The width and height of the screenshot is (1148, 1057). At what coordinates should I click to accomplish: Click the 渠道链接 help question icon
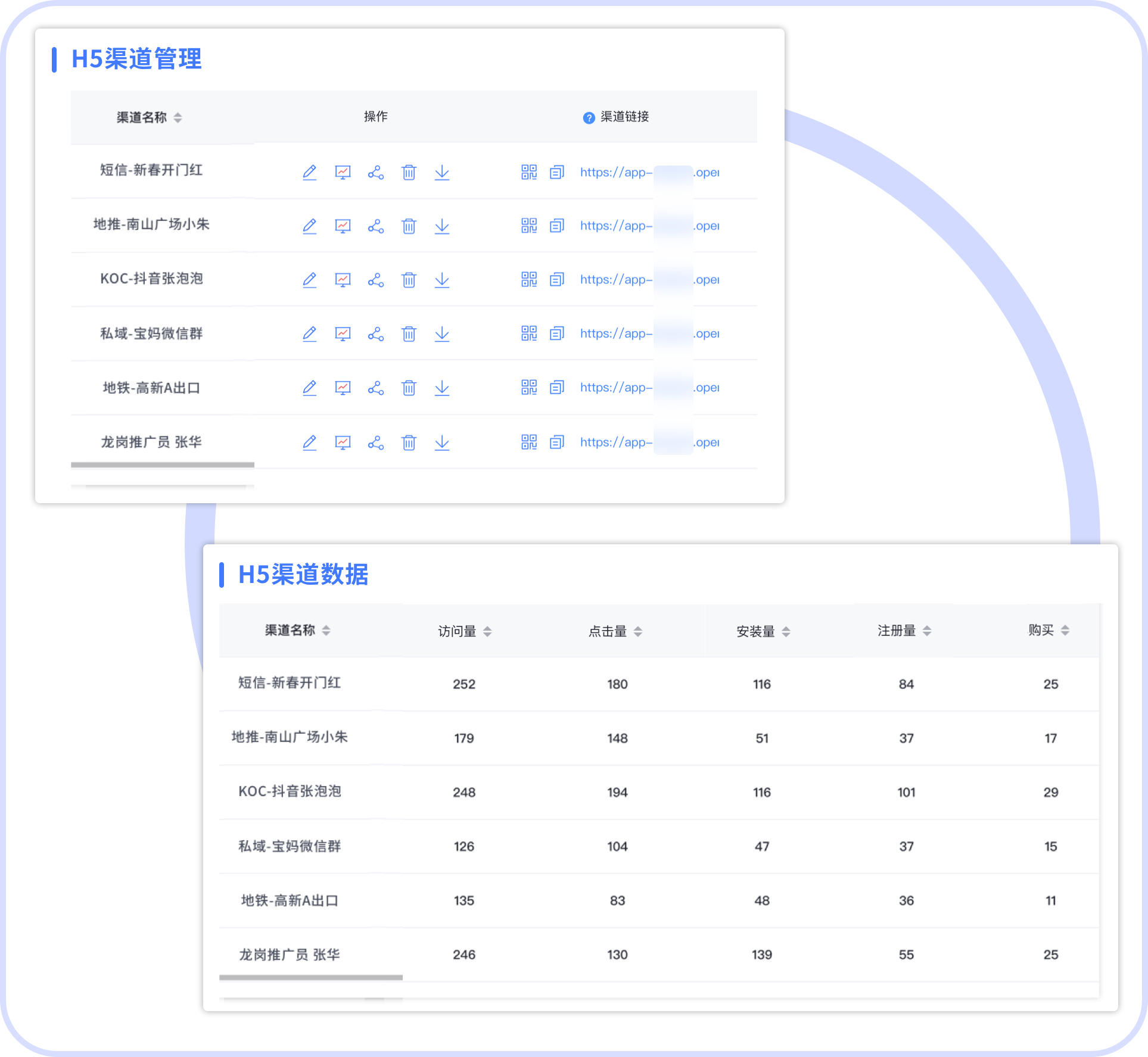pyautogui.click(x=589, y=118)
